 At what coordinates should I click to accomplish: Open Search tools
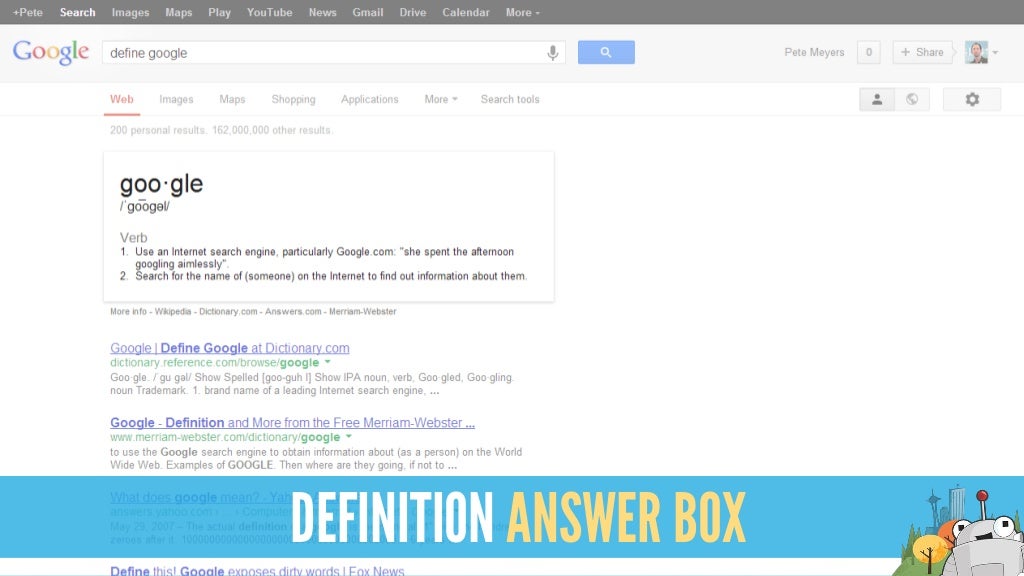(510, 99)
